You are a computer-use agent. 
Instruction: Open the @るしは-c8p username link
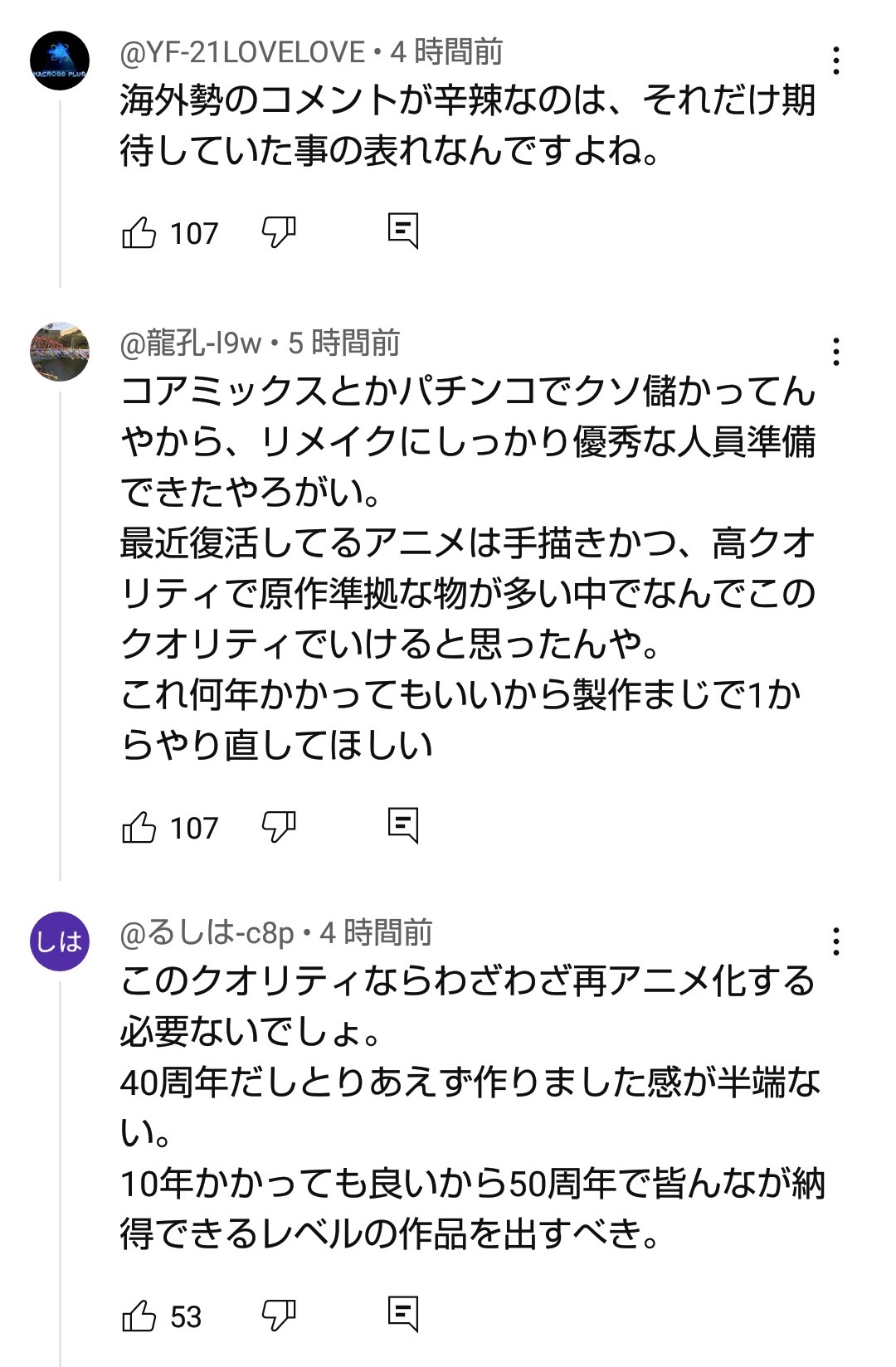207,933
